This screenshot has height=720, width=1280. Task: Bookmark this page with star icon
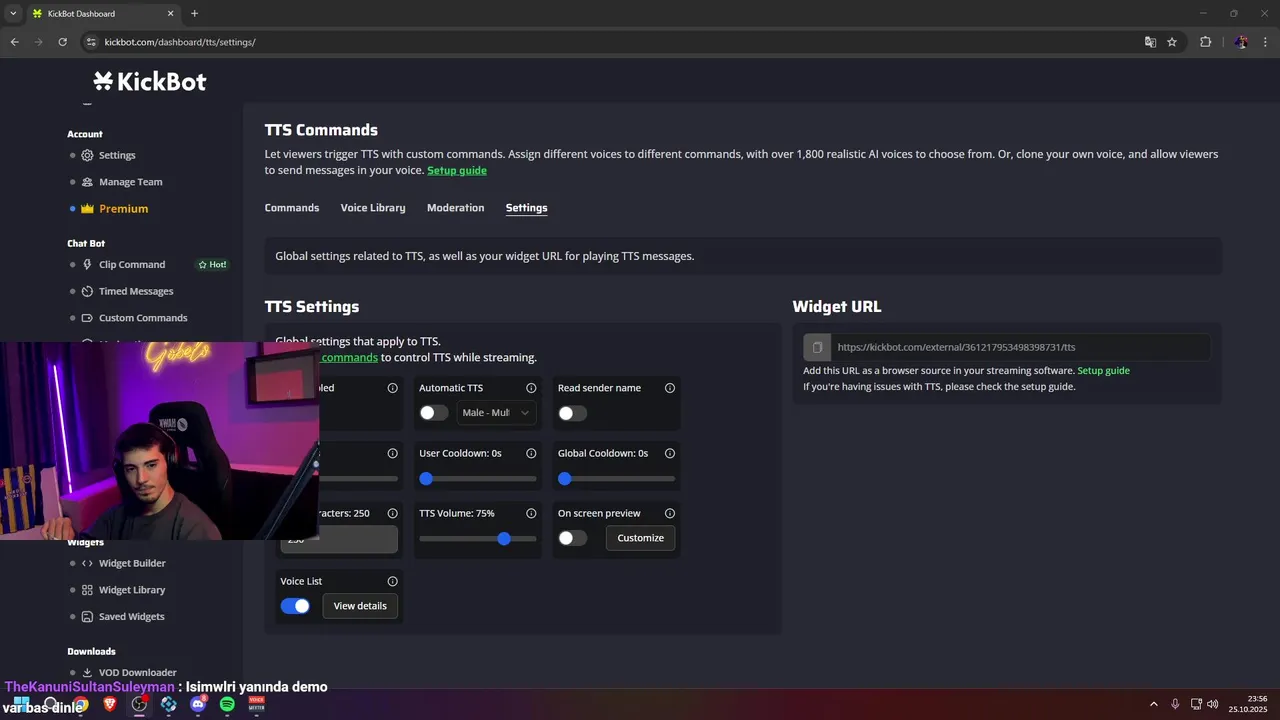pyautogui.click(x=1172, y=42)
